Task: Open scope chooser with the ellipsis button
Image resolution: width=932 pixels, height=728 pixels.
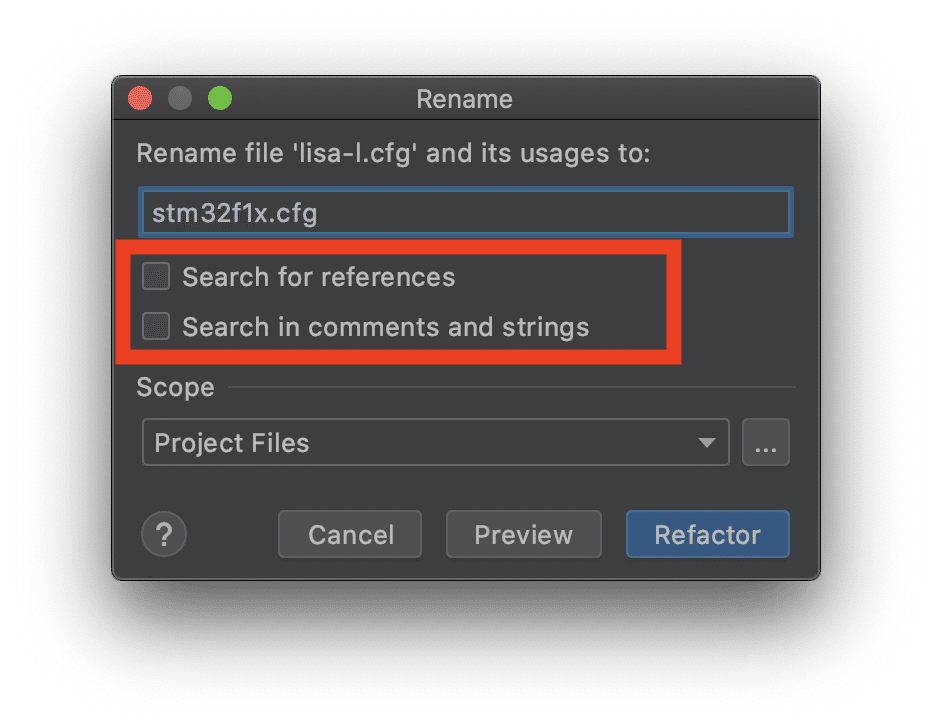Action: pos(766,443)
